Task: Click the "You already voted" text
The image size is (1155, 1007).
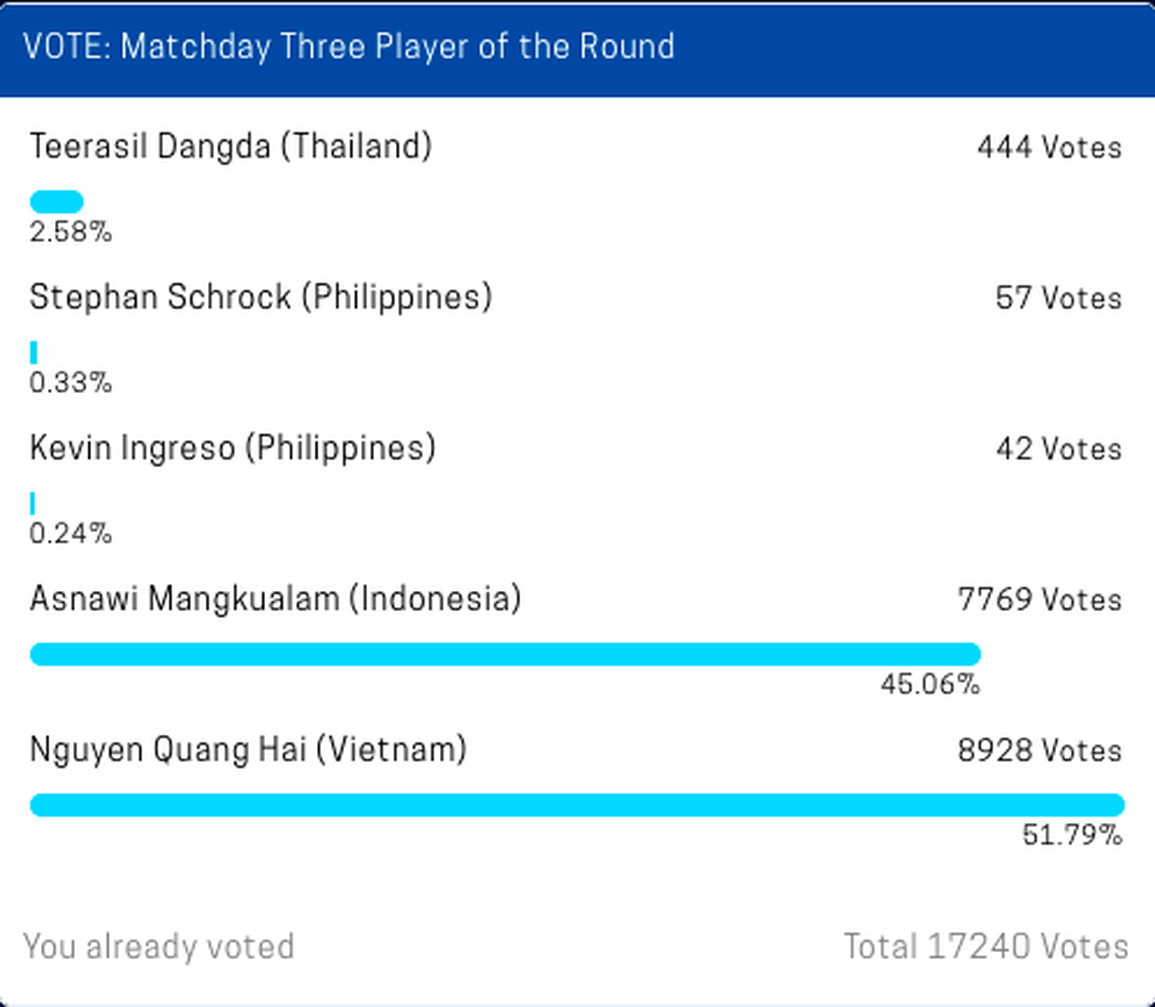Action: point(158,946)
